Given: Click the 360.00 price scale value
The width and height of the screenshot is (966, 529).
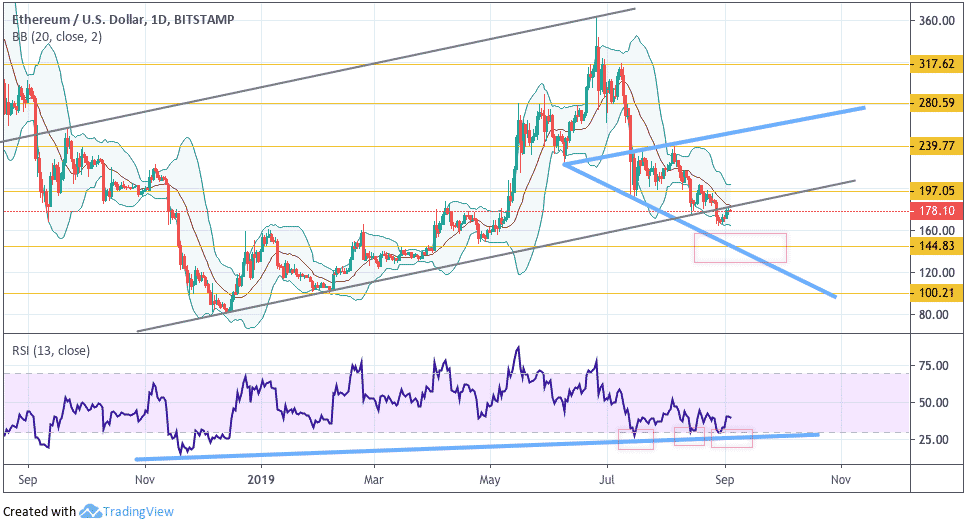Looking at the screenshot, I should [936, 21].
